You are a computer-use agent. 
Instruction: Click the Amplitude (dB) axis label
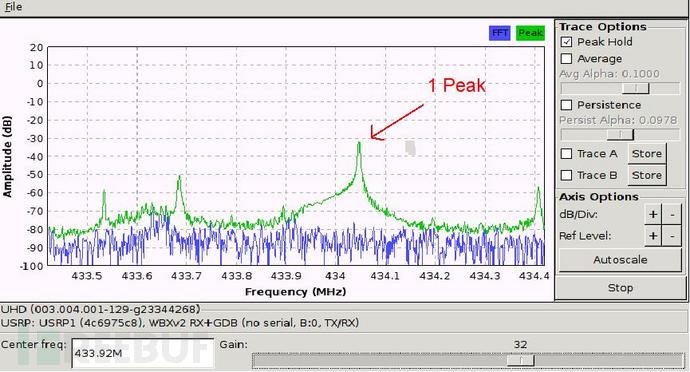(x=7, y=156)
